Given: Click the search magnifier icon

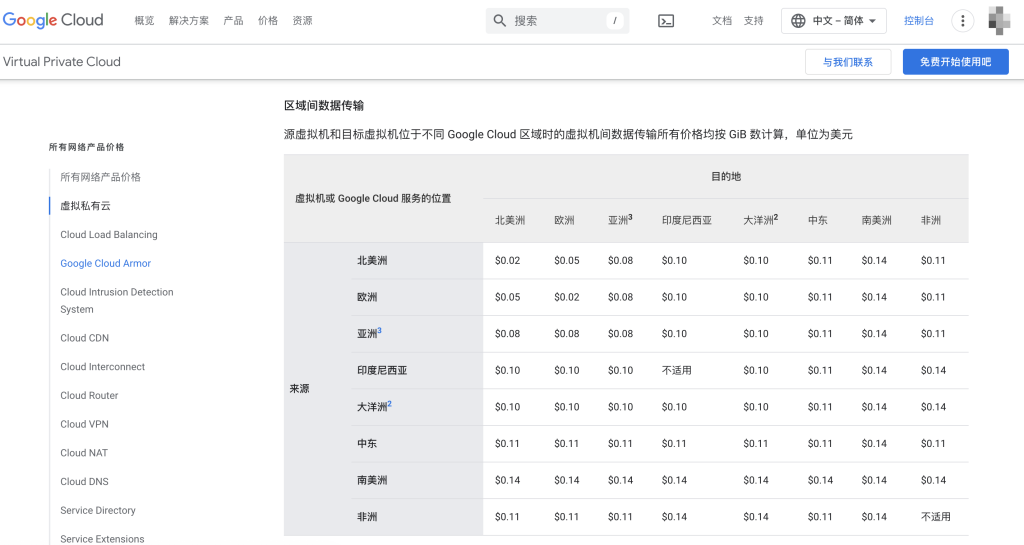Looking at the screenshot, I should coord(500,21).
